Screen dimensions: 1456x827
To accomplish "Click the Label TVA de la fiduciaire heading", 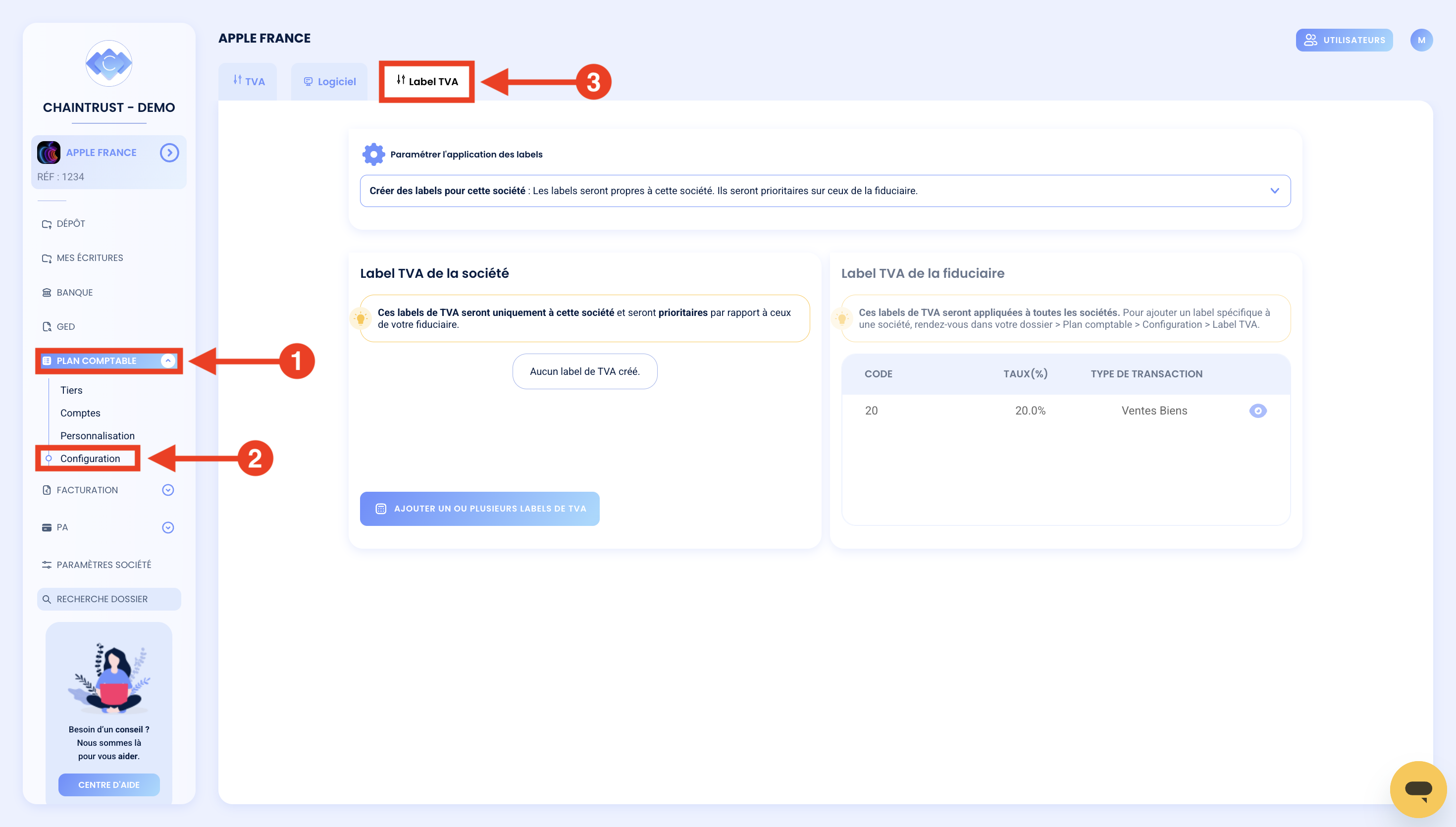I will [x=922, y=273].
